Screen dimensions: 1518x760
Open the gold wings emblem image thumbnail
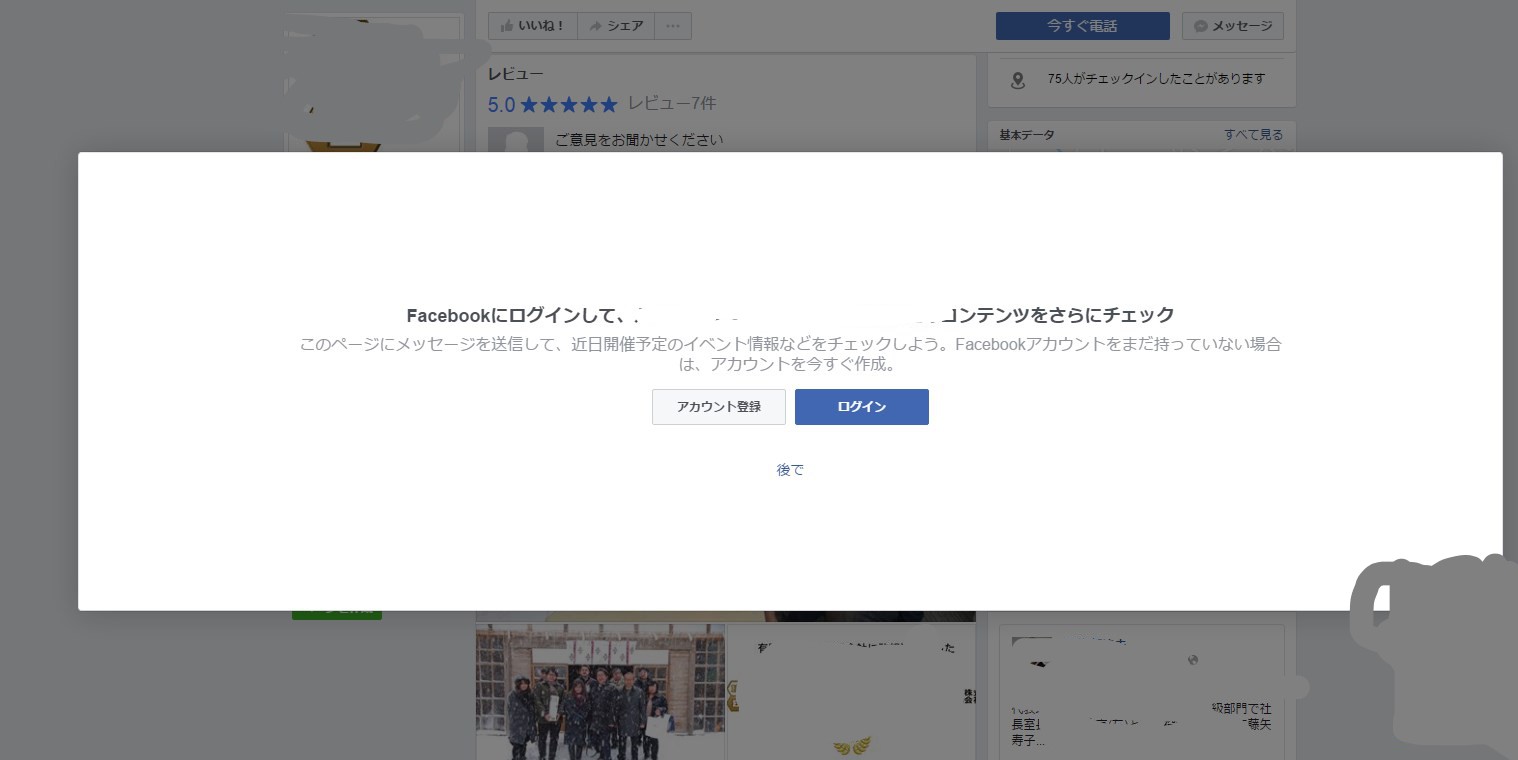pos(852,692)
